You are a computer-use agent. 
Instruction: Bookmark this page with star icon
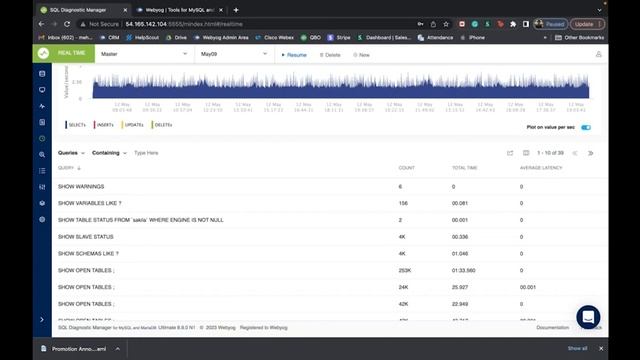point(446,24)
